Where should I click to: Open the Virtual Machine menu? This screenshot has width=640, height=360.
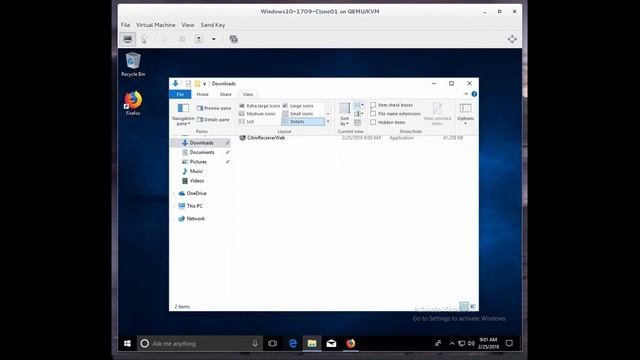coord(156,25)
